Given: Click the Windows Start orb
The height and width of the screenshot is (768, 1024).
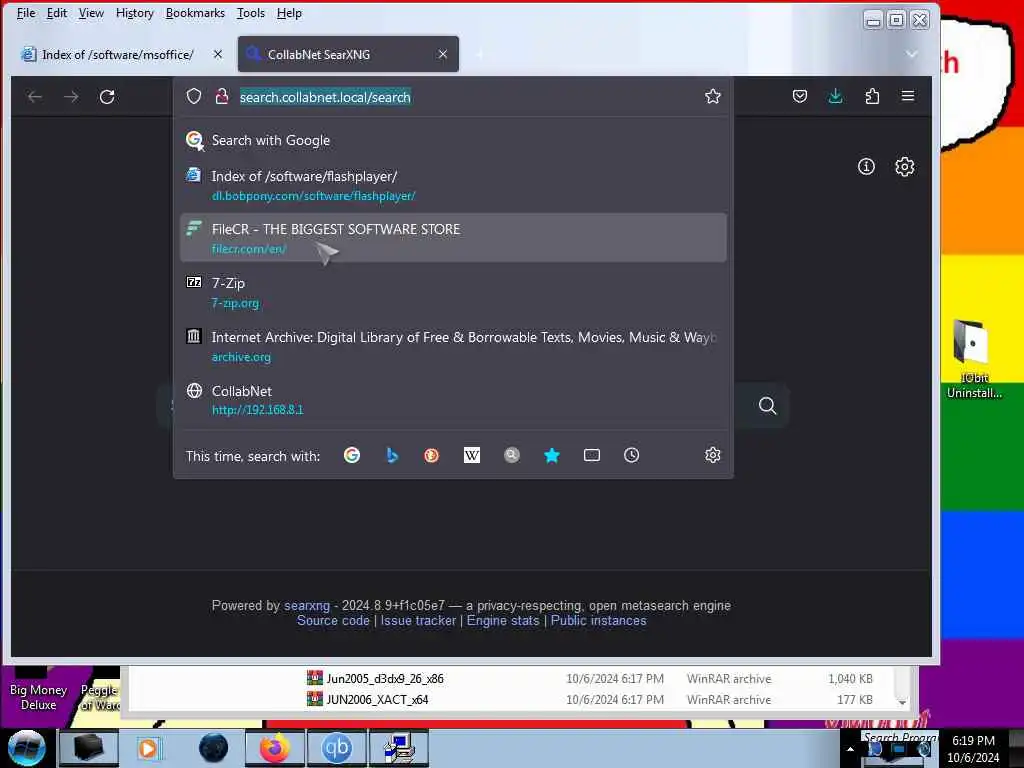Looking at the screenshot, I should 27,748.
